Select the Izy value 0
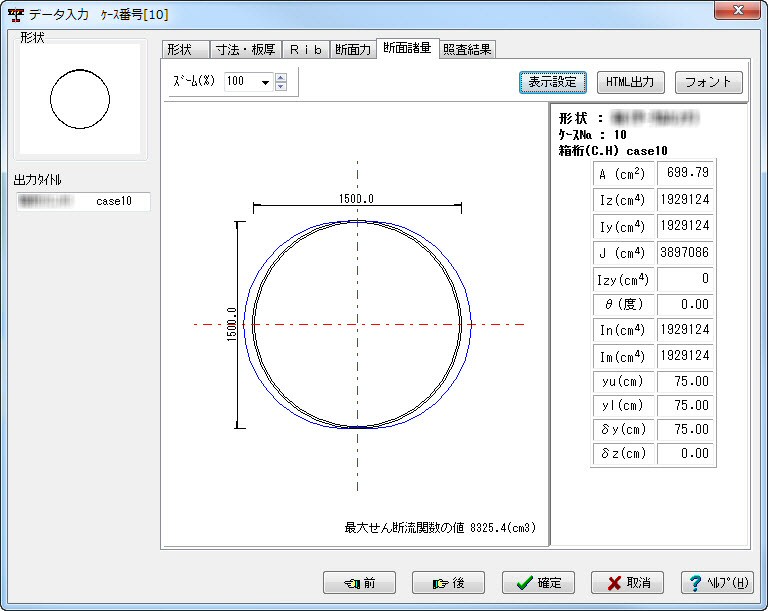This screenshot has width=768, height=611. tap(685, 279)
